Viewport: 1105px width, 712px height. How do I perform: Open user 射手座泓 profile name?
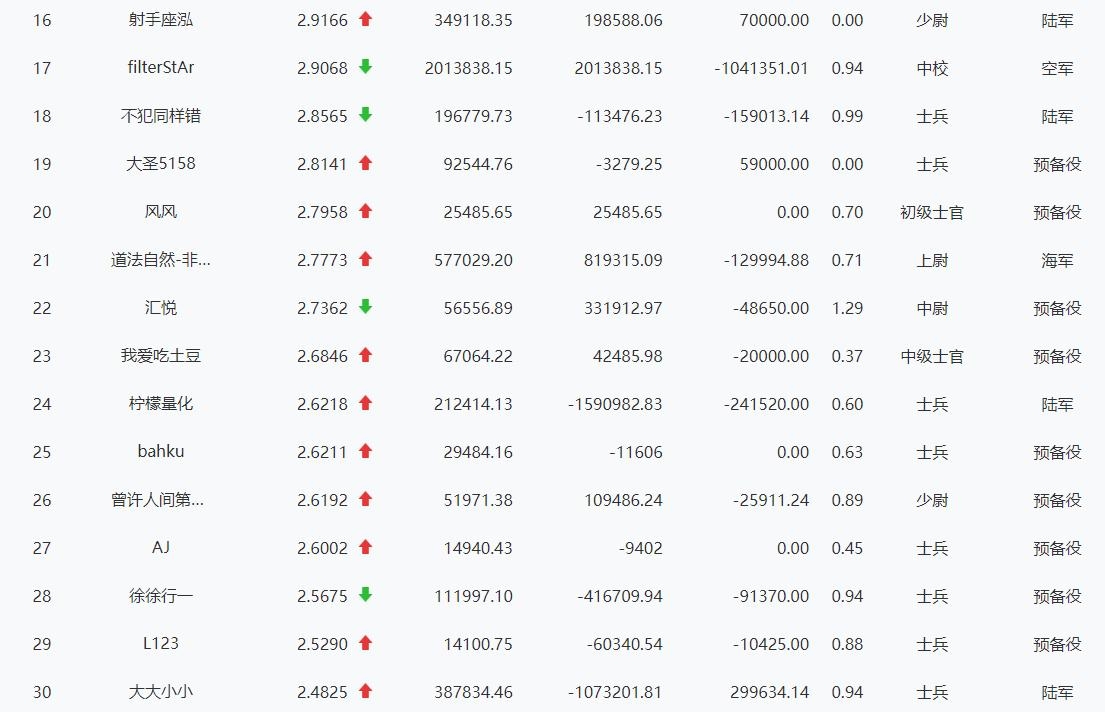click(x=161, y=20)
